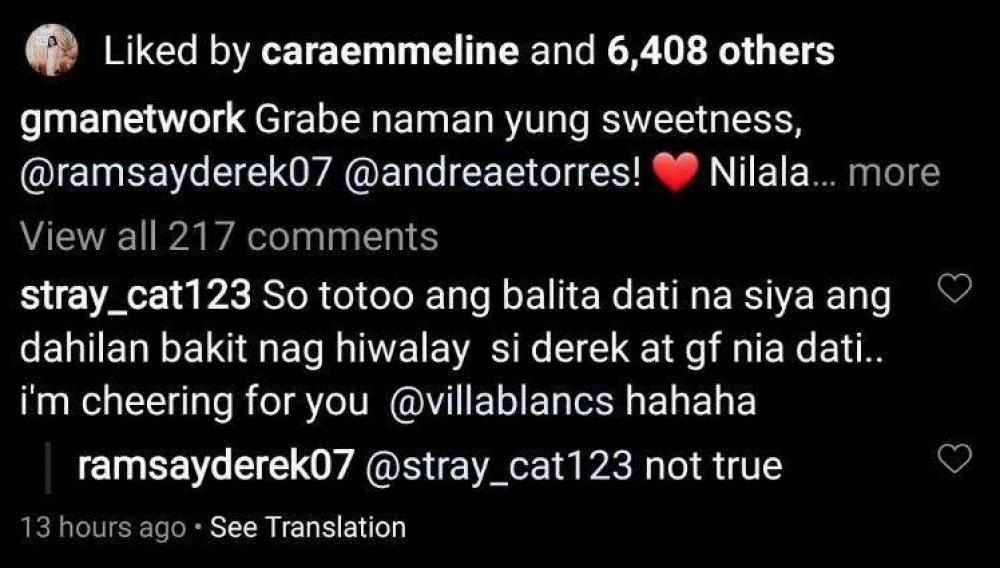This screenshot has width=1000, height=568.
Task: View all 217 comments
Action: click(229, 237)
